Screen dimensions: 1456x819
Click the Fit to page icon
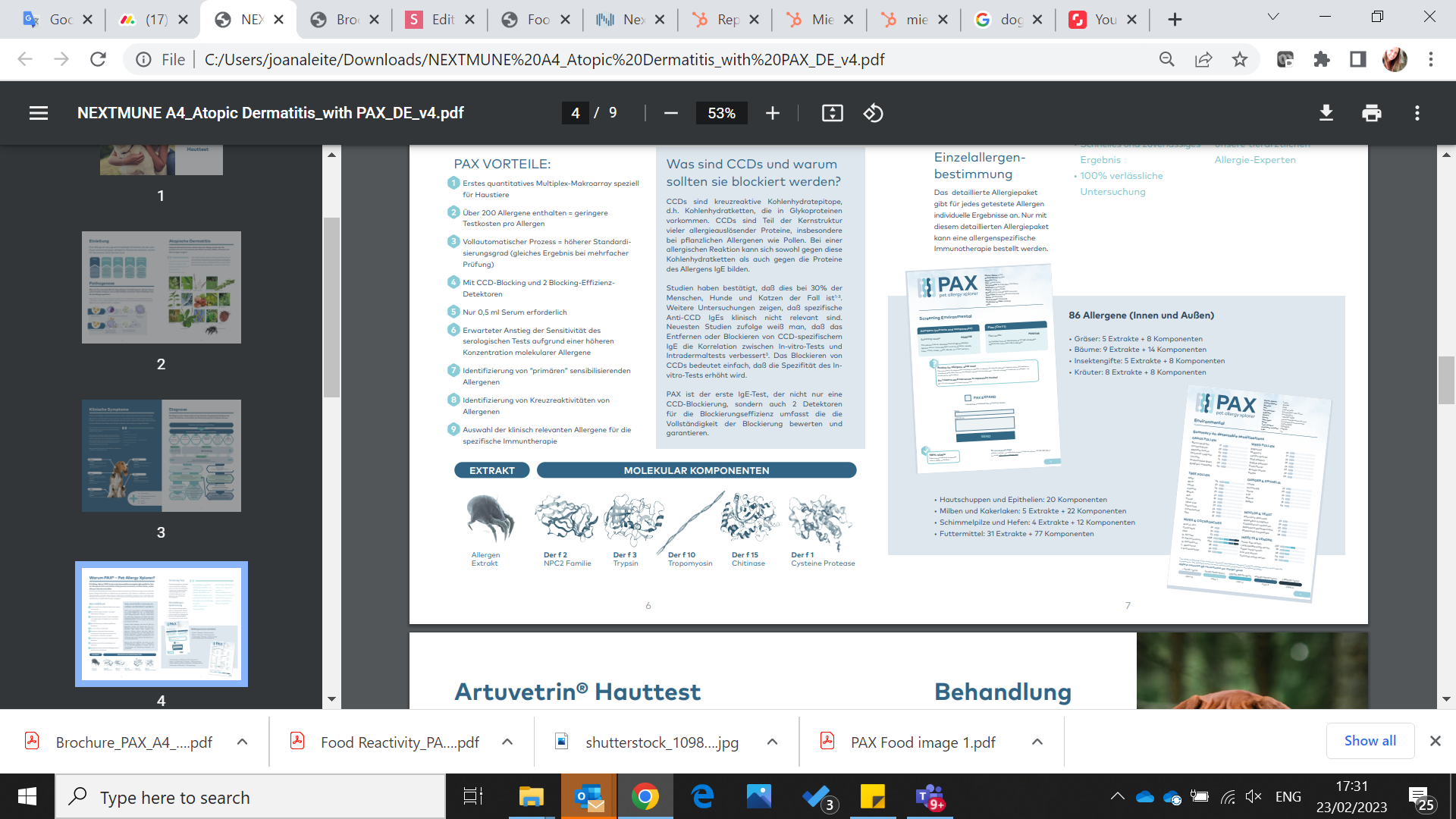tap(832, 113)
